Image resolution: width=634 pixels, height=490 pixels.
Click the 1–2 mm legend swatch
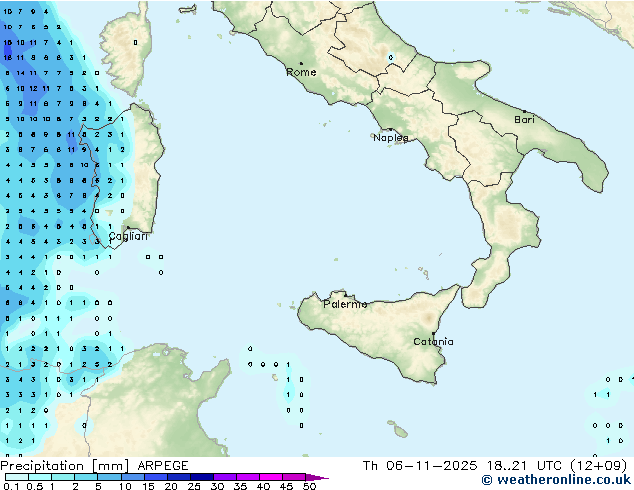coord(63,477)
